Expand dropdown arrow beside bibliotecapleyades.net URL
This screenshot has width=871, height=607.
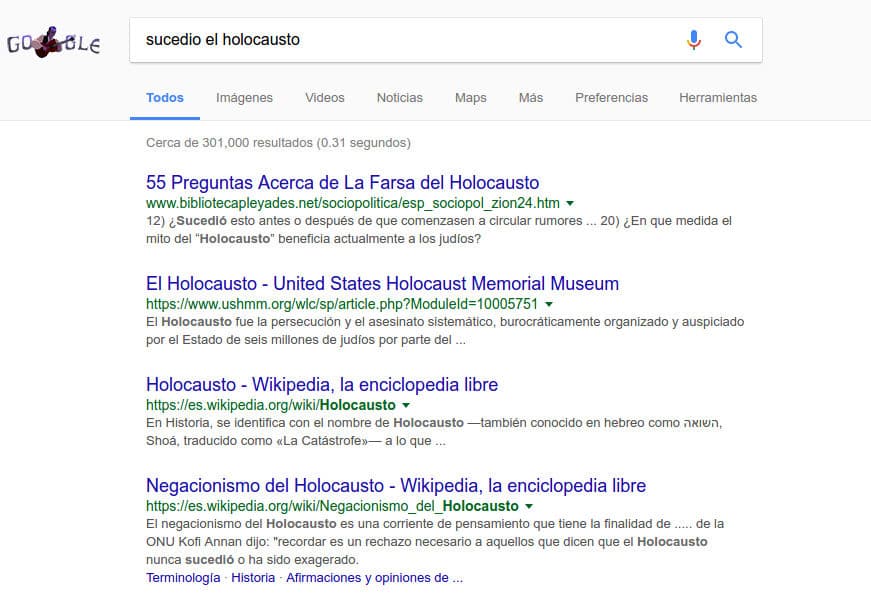tap(570, 203)
